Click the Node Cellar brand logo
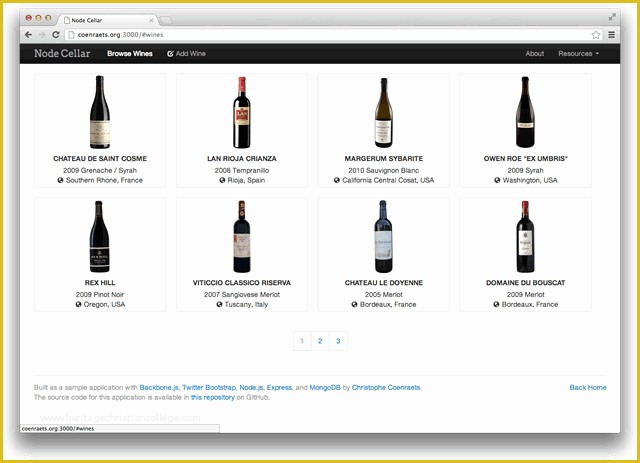 (x=62, y=53)
